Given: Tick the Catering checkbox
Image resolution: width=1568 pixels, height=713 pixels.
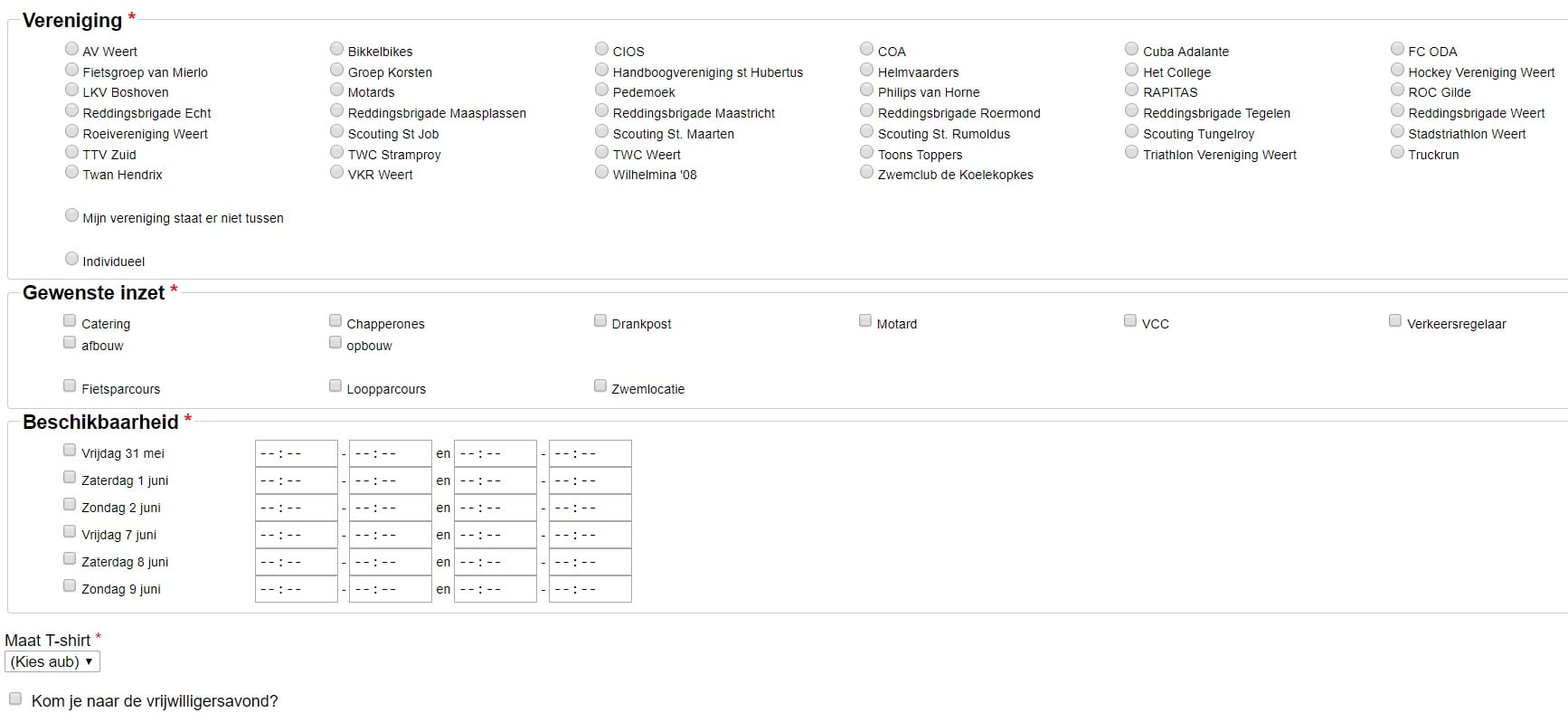Looking at the screenshot, I should (70, 320).
